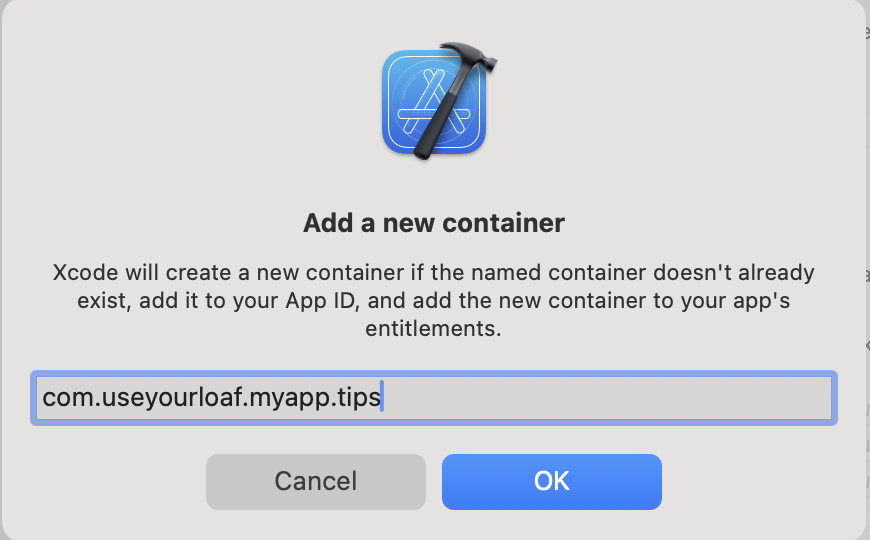Click the hammer handle on Xcode icon
Image resolution: width=870 pixels, height=540 pixels.
click(436, 119)
